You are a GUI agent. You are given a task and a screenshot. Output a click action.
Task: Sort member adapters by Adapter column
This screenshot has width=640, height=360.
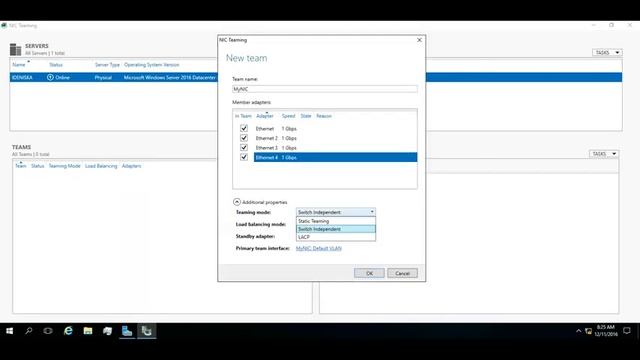pos(264,116)
